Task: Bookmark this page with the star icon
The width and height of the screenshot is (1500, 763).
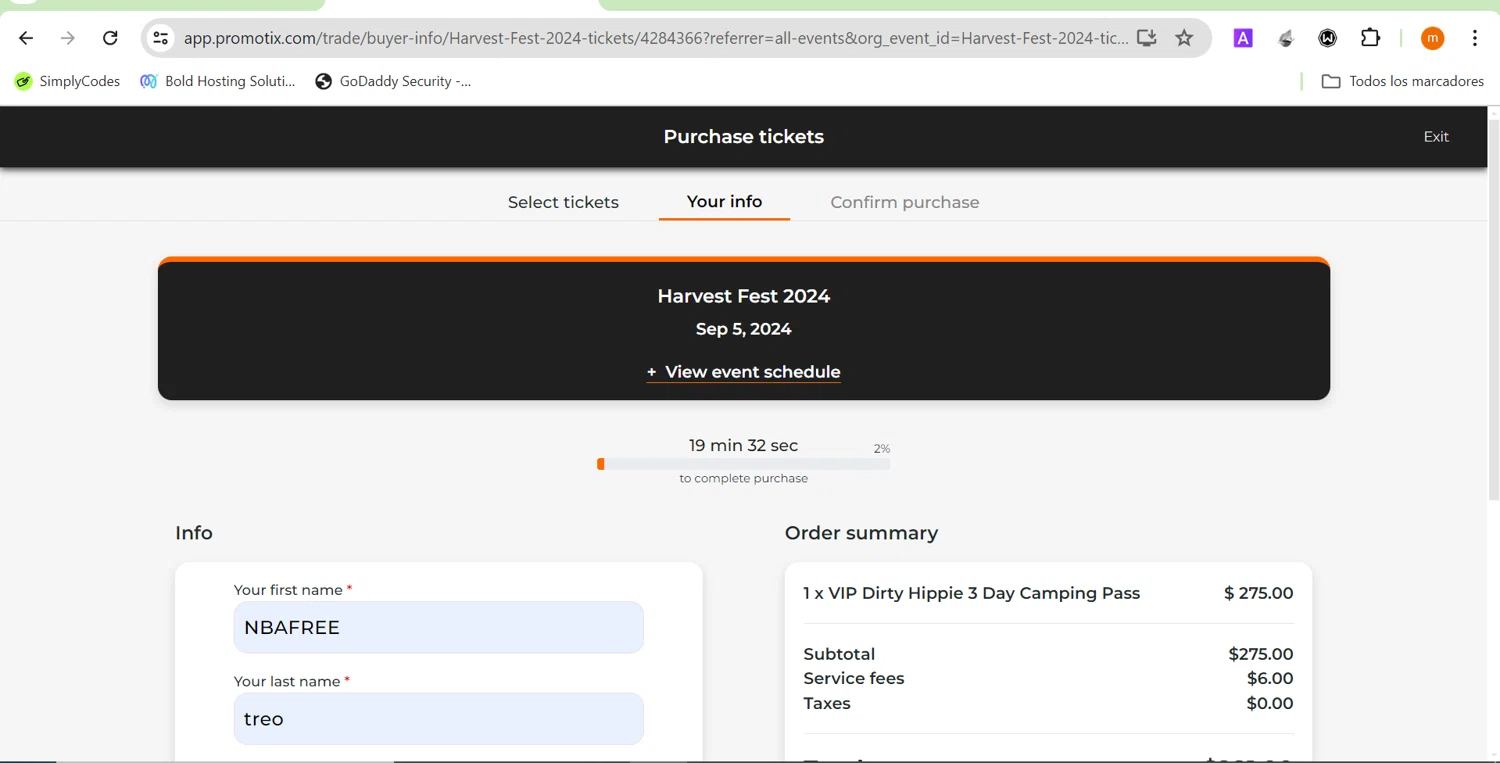Action: click(x=1185, y=38)
